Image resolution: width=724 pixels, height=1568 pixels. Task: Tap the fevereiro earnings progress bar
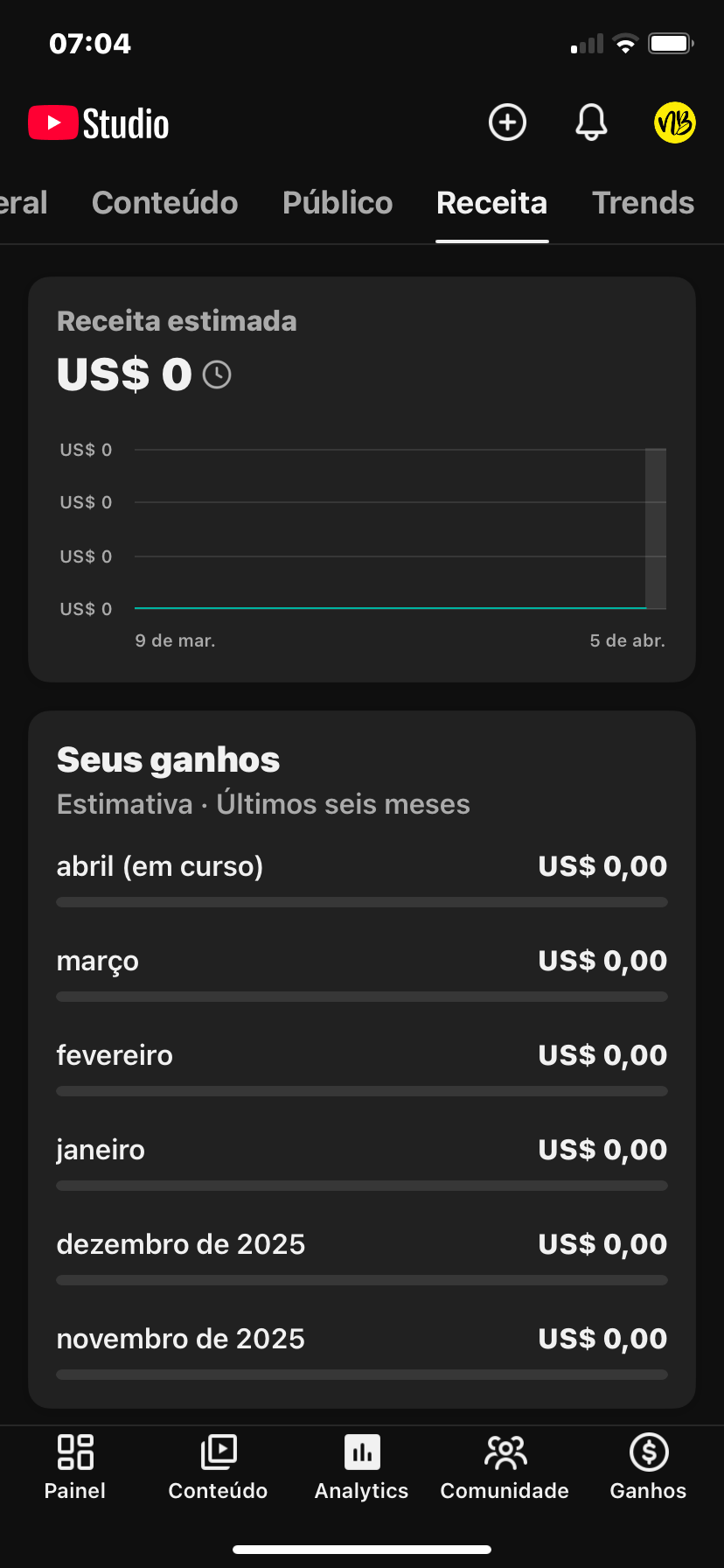pos(361,1091)
